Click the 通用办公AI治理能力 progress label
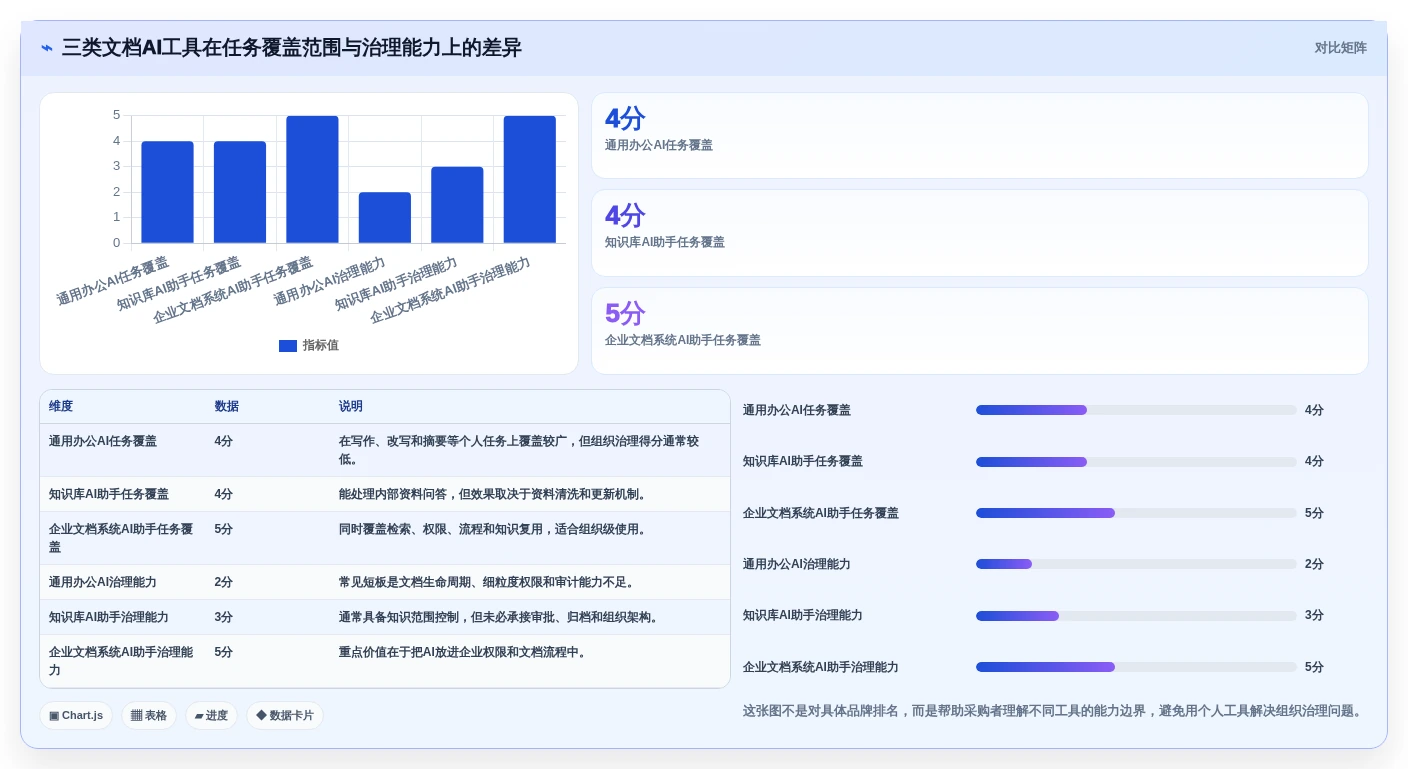Screen dimensions: 1408x769 pos(797,564)
